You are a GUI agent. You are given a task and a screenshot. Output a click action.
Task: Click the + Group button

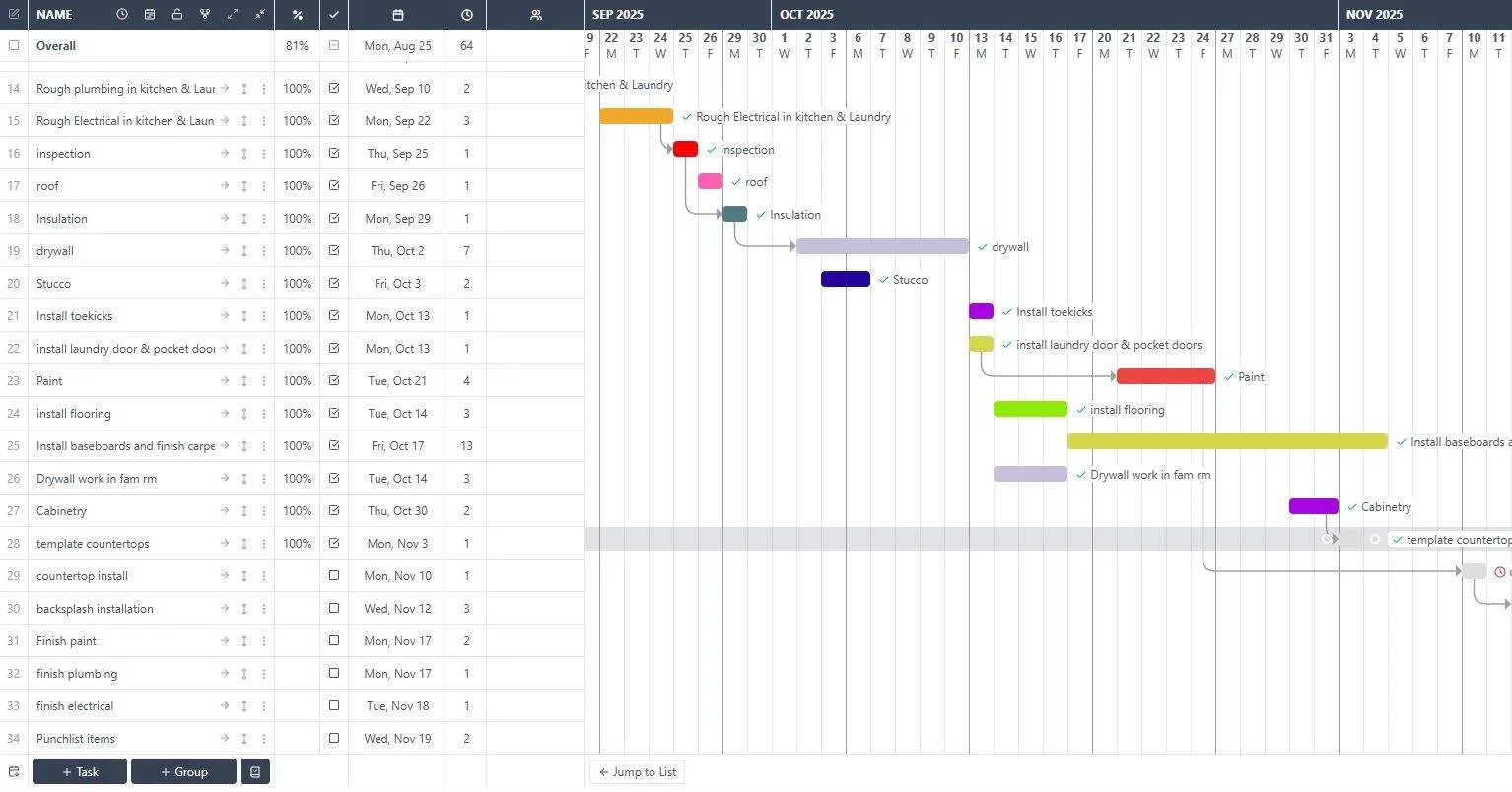tap(183, 771)
